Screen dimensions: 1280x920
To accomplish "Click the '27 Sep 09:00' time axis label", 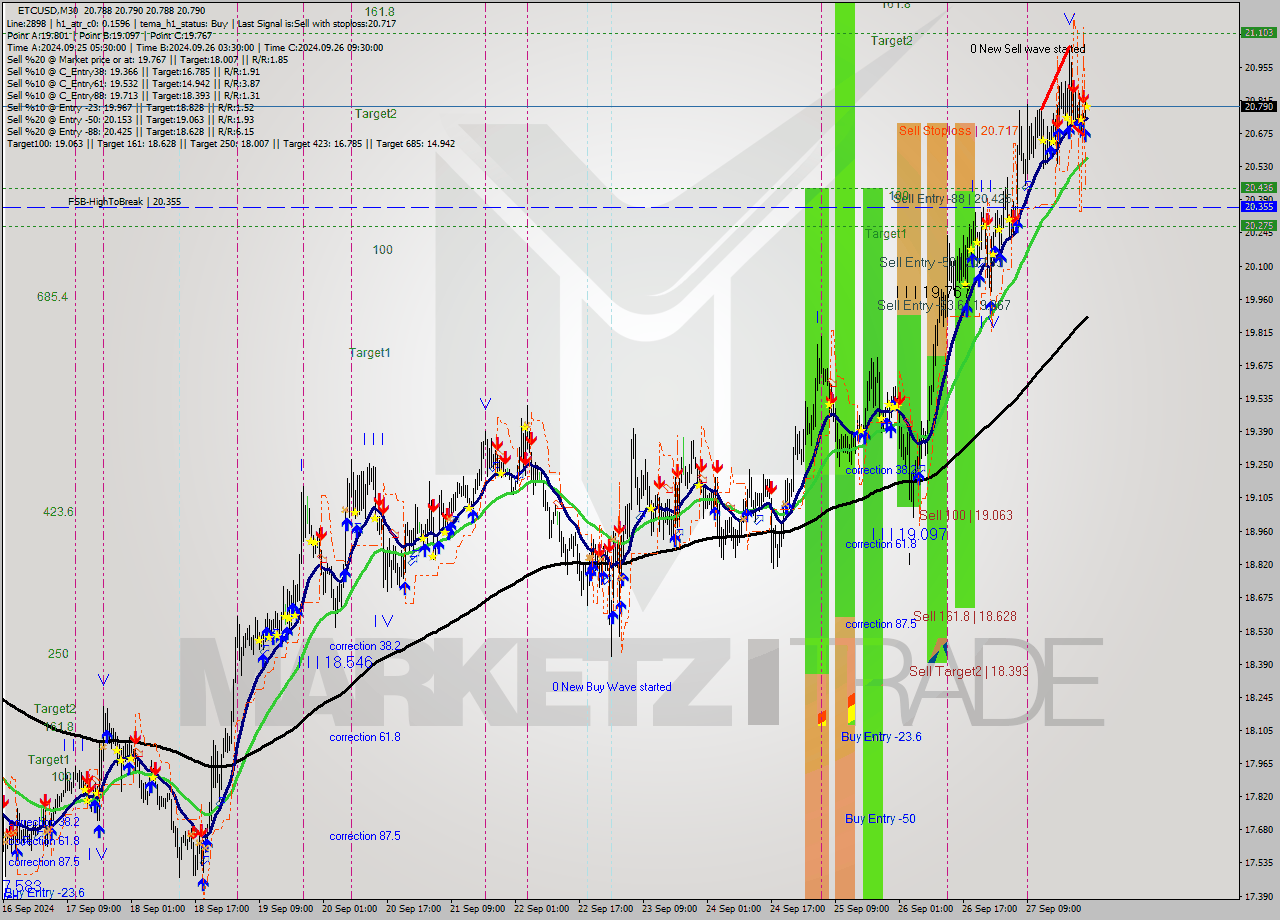I will (x=1056, y=909).
